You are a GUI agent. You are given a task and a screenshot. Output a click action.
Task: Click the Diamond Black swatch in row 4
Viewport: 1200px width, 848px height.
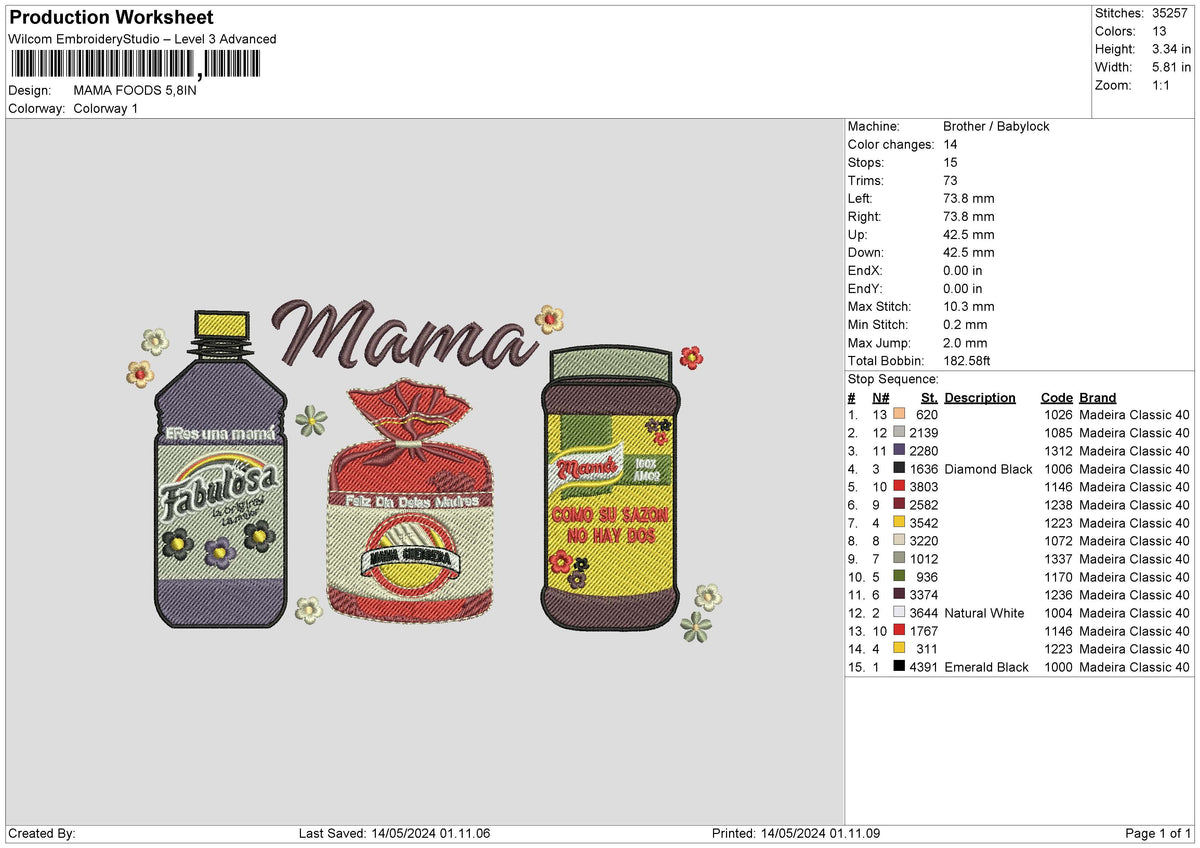[900, 469]
